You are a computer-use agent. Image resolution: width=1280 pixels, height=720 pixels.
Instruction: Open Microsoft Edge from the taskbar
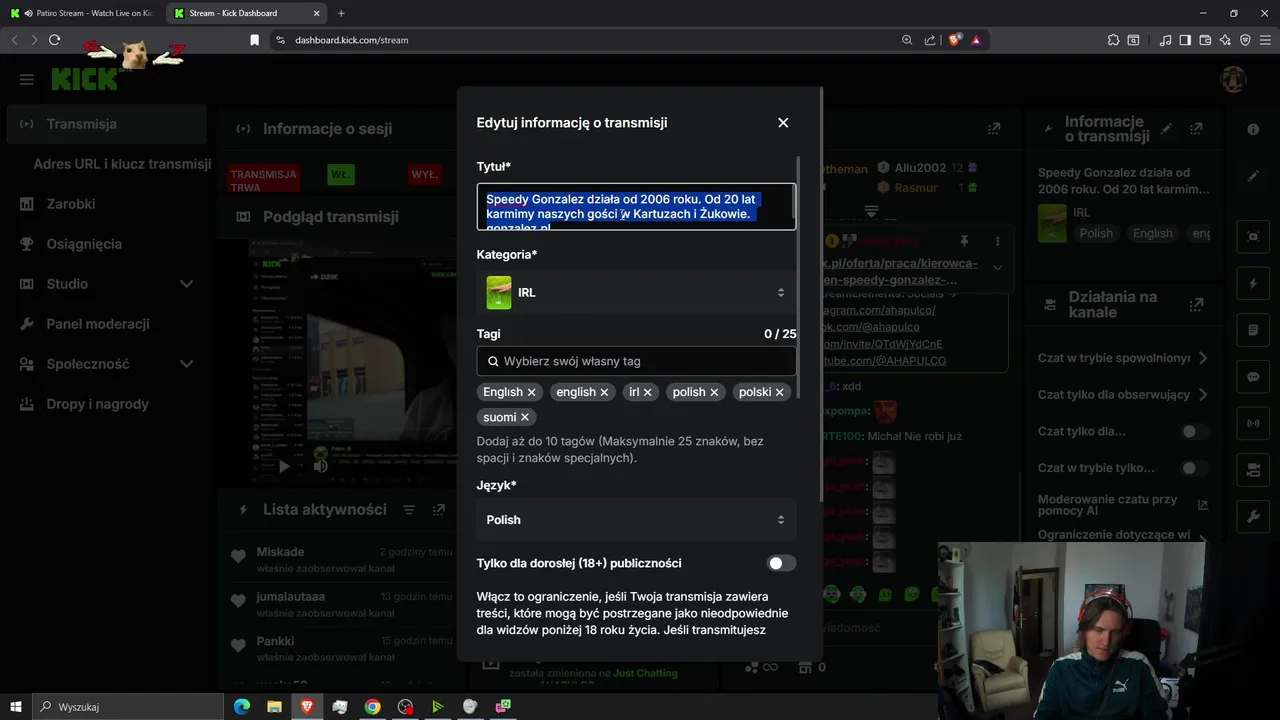tap(242, 707)
